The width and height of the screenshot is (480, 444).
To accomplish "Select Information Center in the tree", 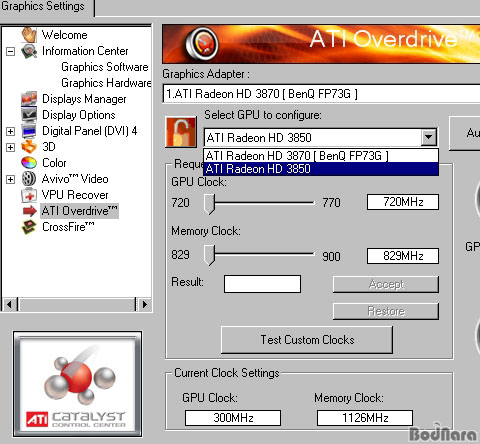I will [85, 51].
